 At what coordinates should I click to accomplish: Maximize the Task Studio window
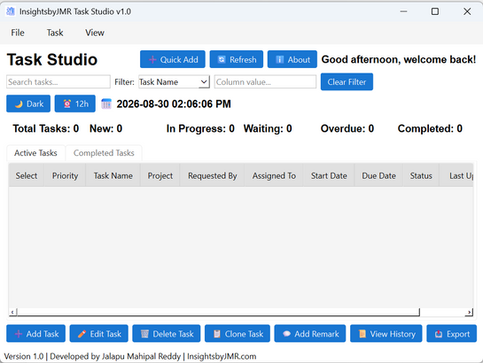[x=435, y=12]
